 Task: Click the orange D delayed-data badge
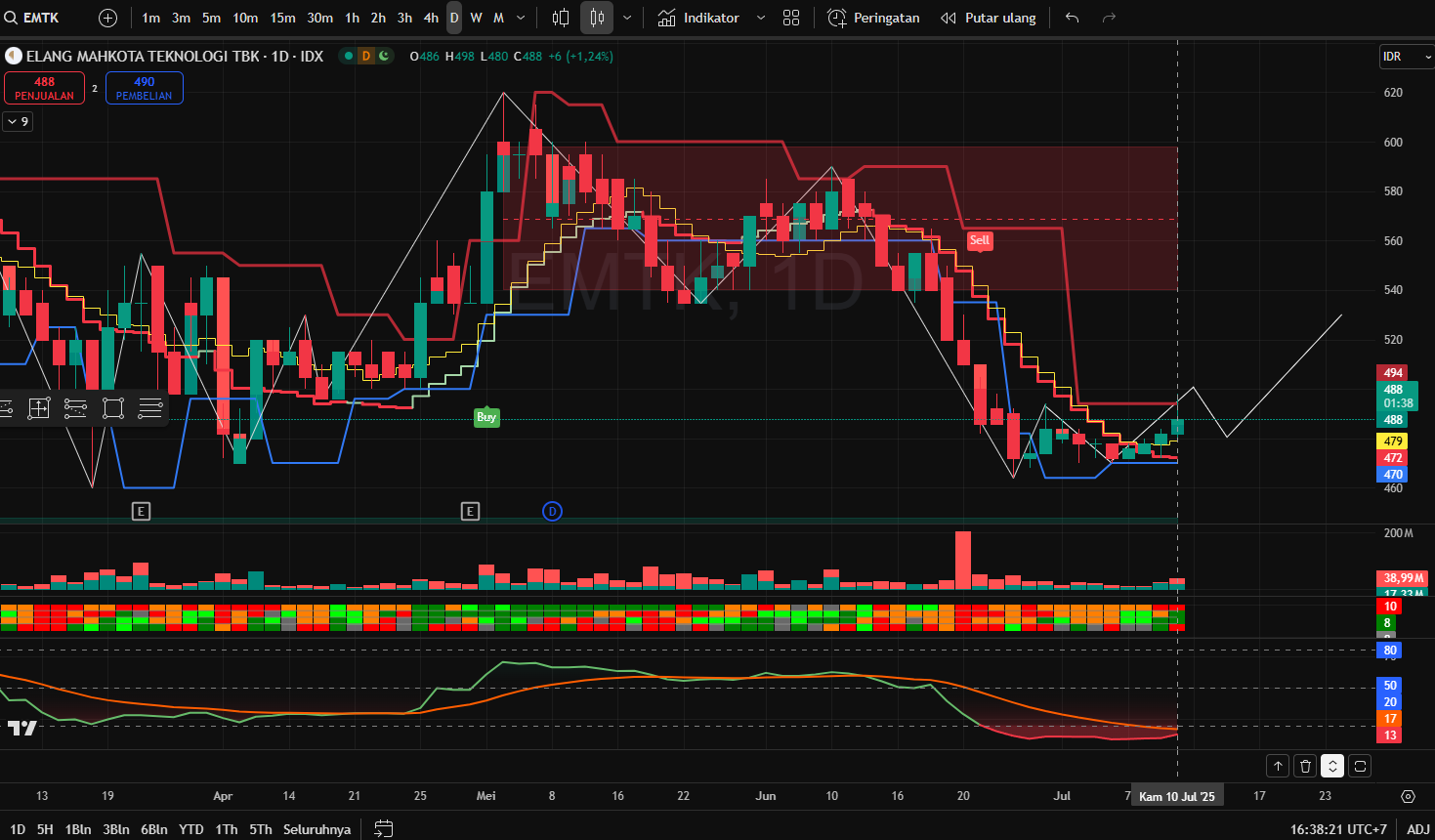point(366,56)
